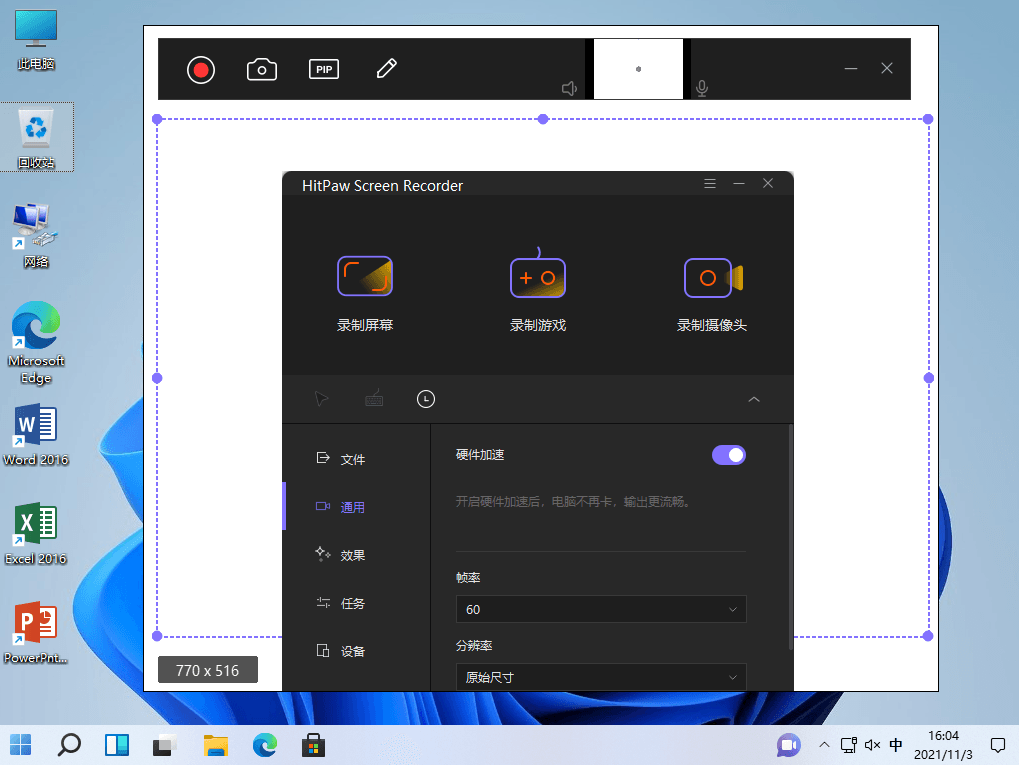Minimize the recording toolbar

click(x=851, y=68)
